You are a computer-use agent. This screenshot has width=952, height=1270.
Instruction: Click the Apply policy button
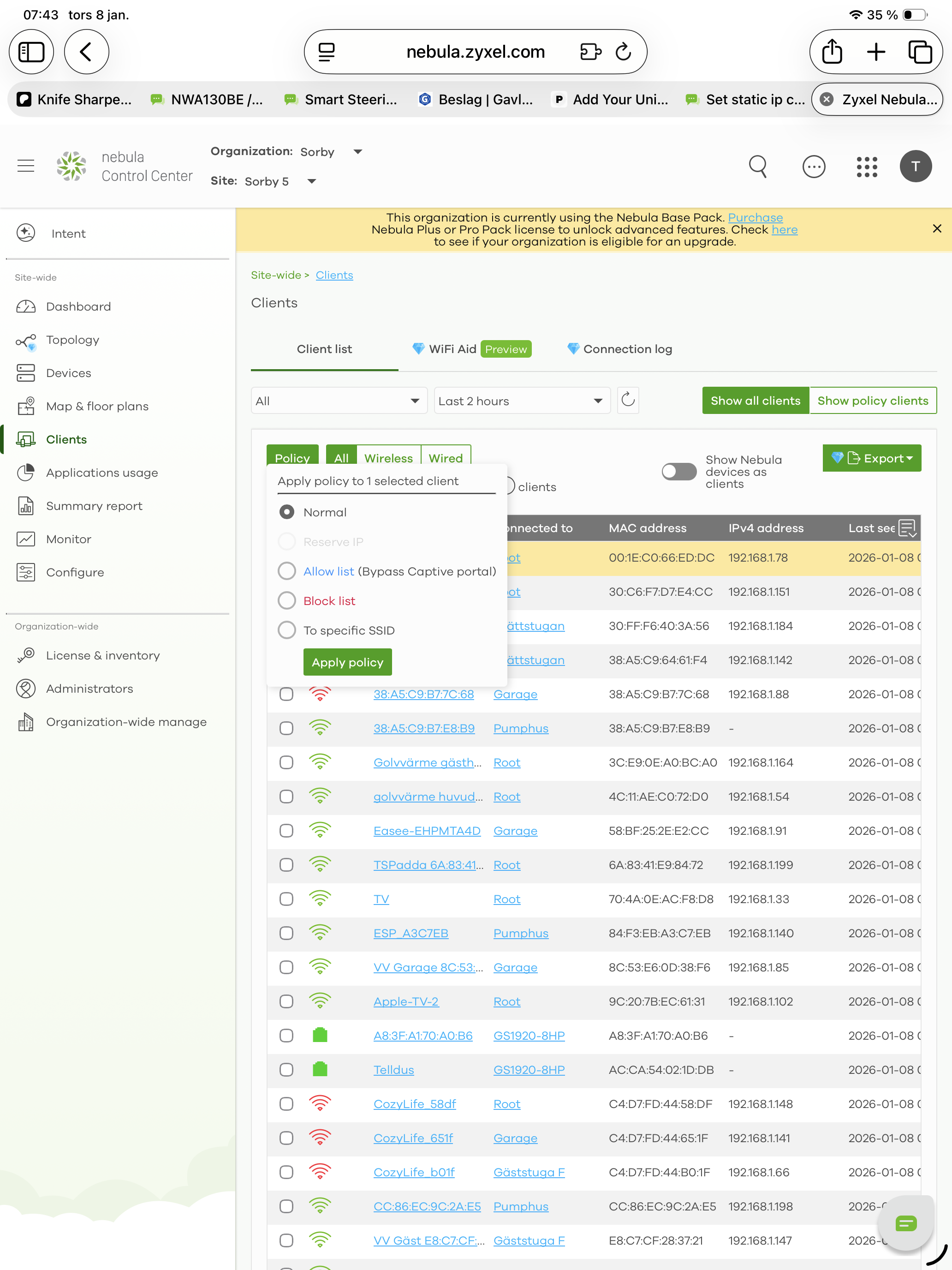click(347, 662)
